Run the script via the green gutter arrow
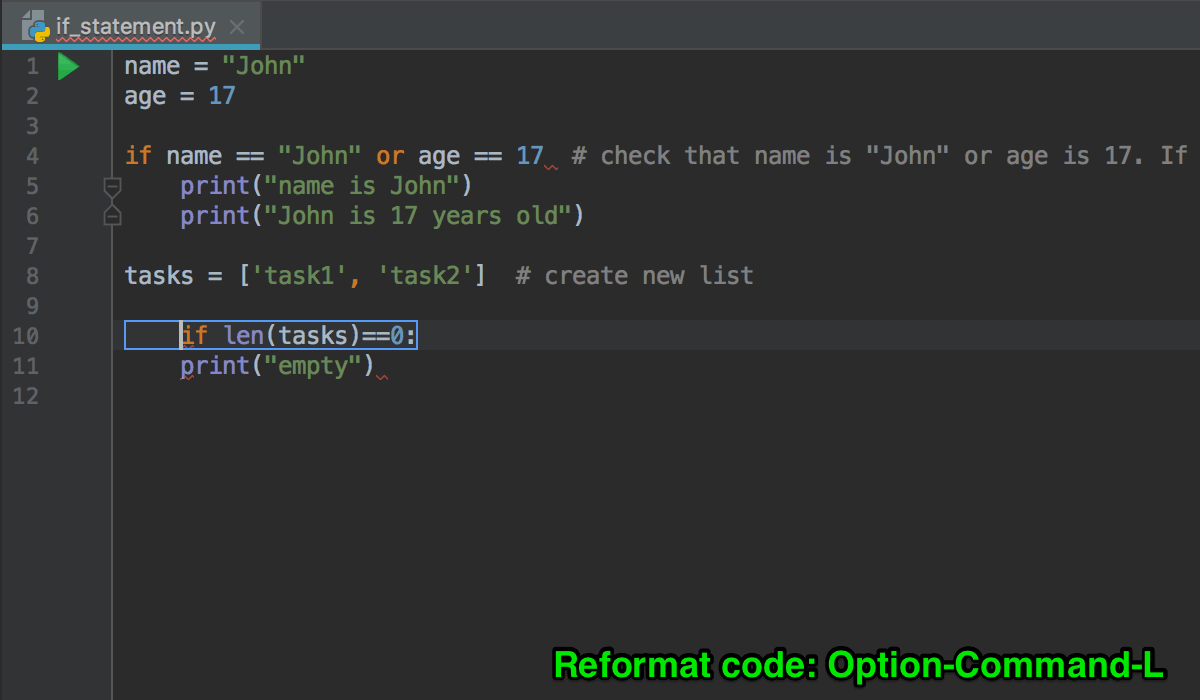1200x700 pixels. pyautogui.click(x=67, y=65)
